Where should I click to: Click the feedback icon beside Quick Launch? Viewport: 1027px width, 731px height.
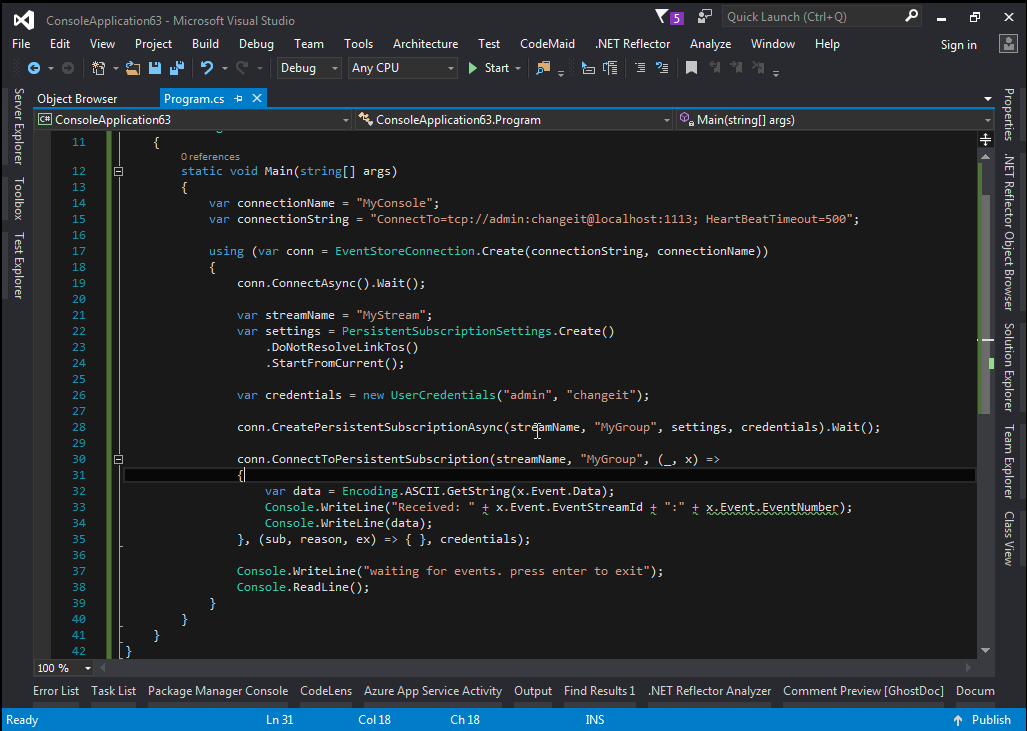(705, 16)
